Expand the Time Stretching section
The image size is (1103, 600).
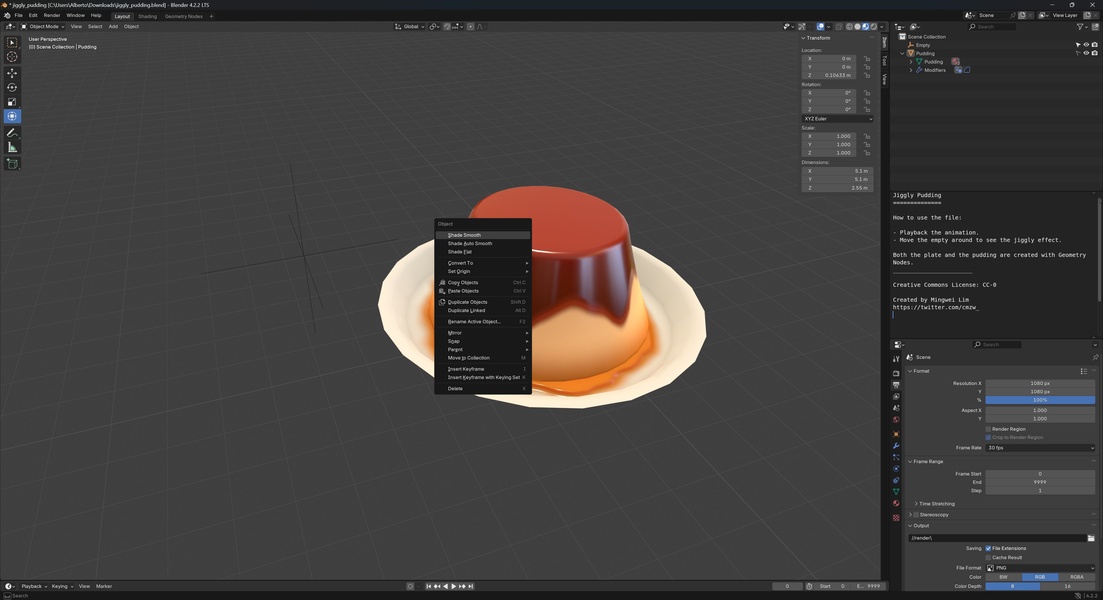(x=936, y=504)
